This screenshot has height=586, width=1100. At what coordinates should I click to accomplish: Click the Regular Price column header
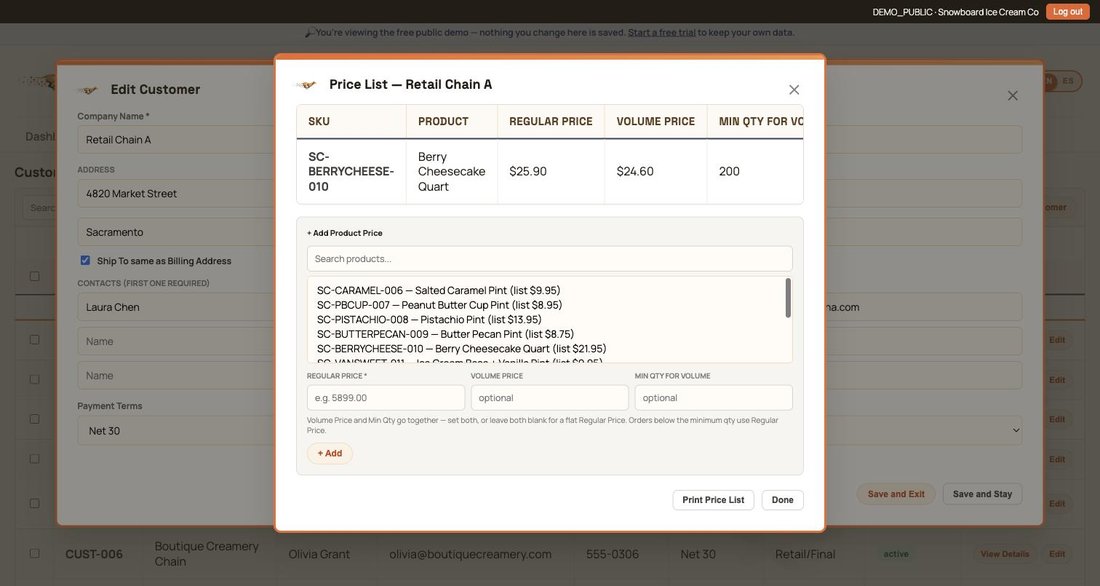(551, 121)
